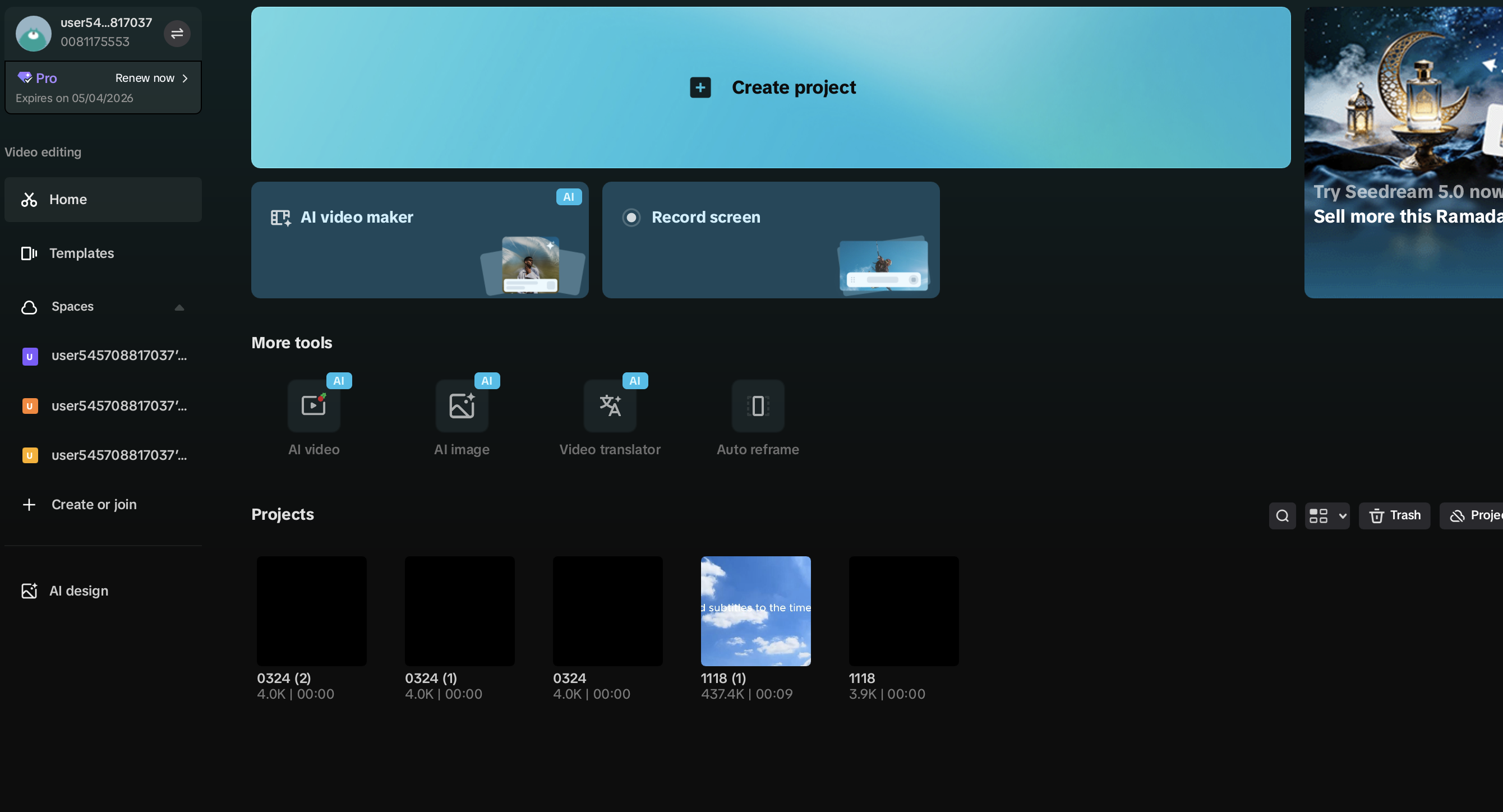This screenshot has width=1503, height=812.
Task: Select the Record screen radio button
Action: coord(631,217)
